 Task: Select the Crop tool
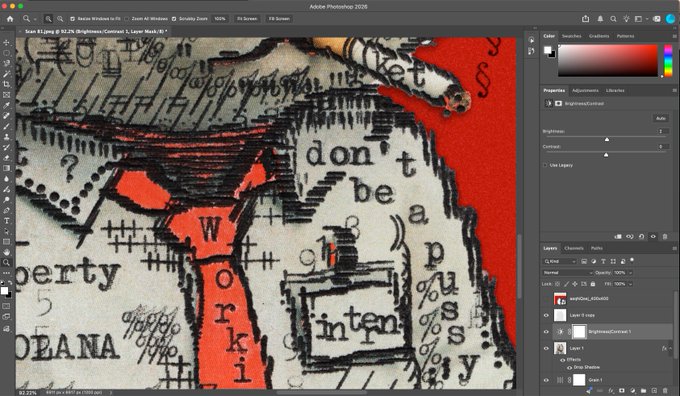coord(7,84)
